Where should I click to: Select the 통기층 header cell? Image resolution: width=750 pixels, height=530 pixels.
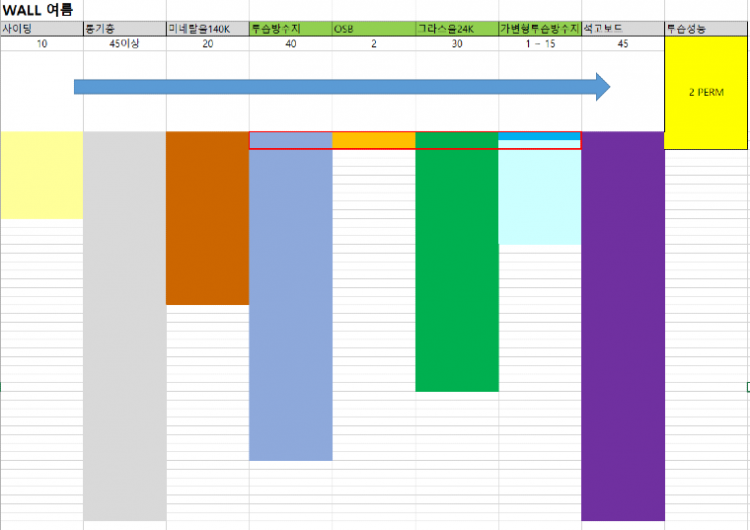click(x=124, y=29)
